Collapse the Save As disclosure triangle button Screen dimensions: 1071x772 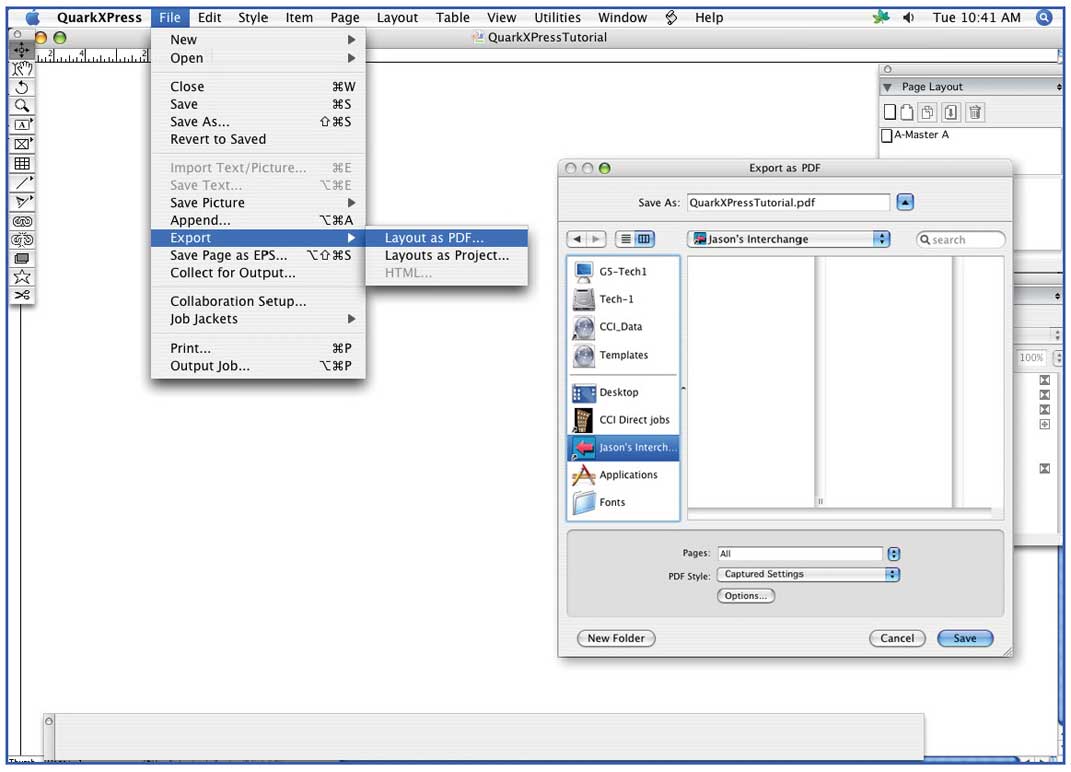[x=905, y=202]
